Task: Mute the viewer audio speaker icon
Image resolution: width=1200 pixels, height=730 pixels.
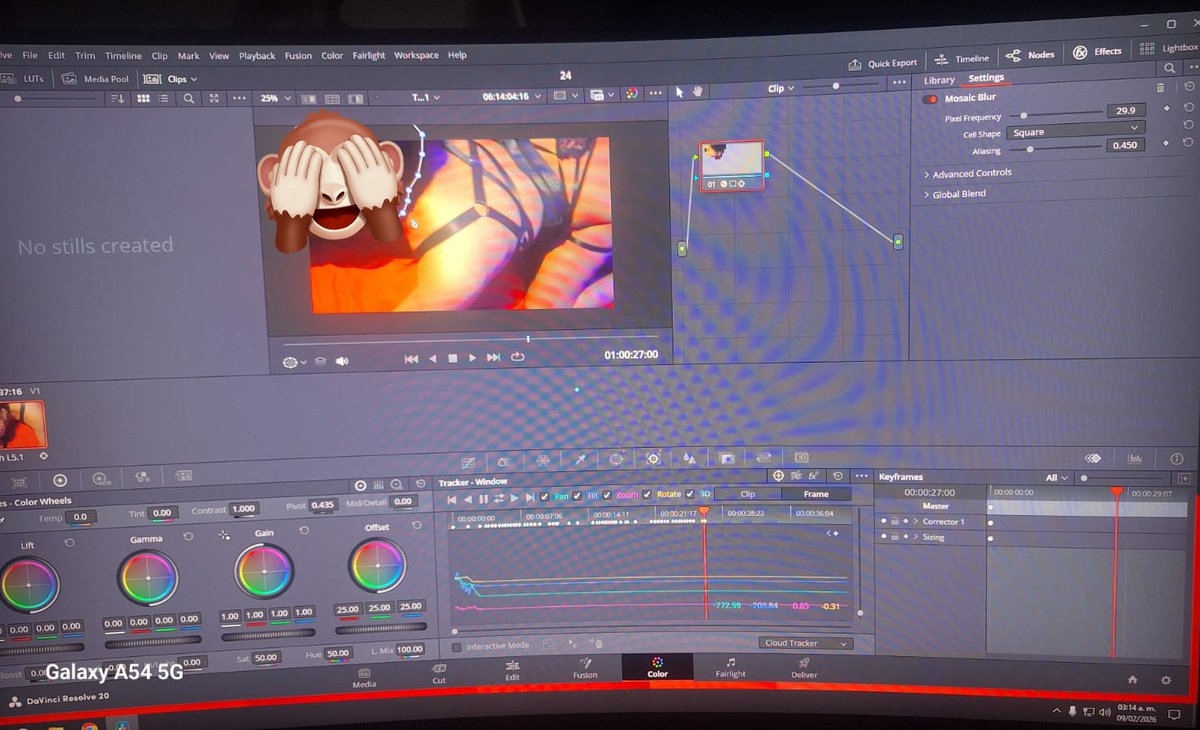Action: tap(342, 361)
